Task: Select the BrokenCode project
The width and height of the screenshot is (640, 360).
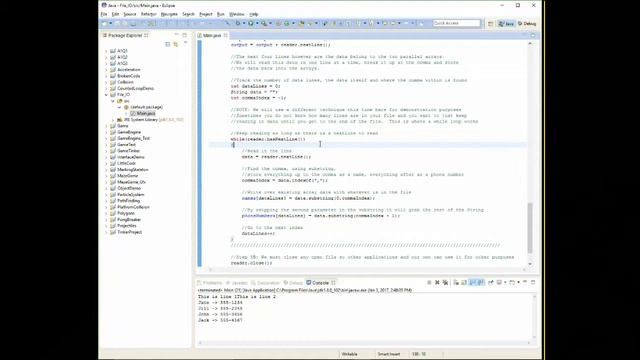Action: (x=125, y=76)
